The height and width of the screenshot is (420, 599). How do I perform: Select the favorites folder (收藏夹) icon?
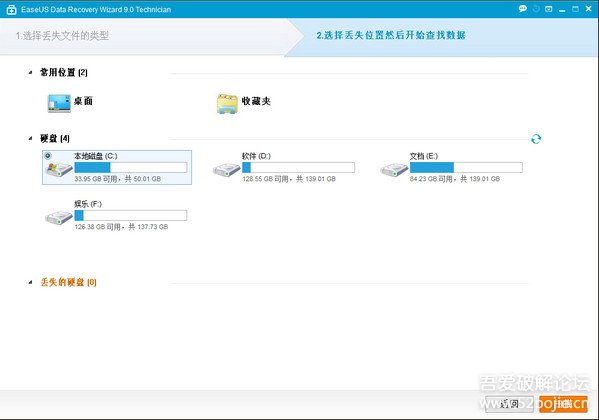pyautogui.click(x=227, y=104)
